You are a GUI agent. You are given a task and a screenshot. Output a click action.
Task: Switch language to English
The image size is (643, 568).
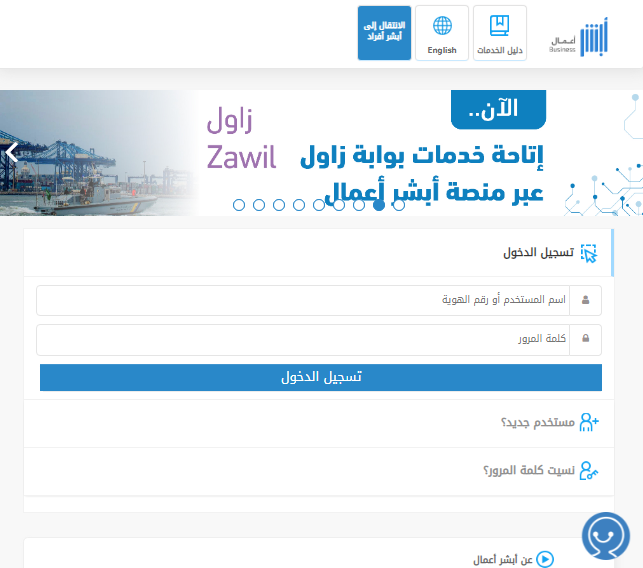point(442,33)
